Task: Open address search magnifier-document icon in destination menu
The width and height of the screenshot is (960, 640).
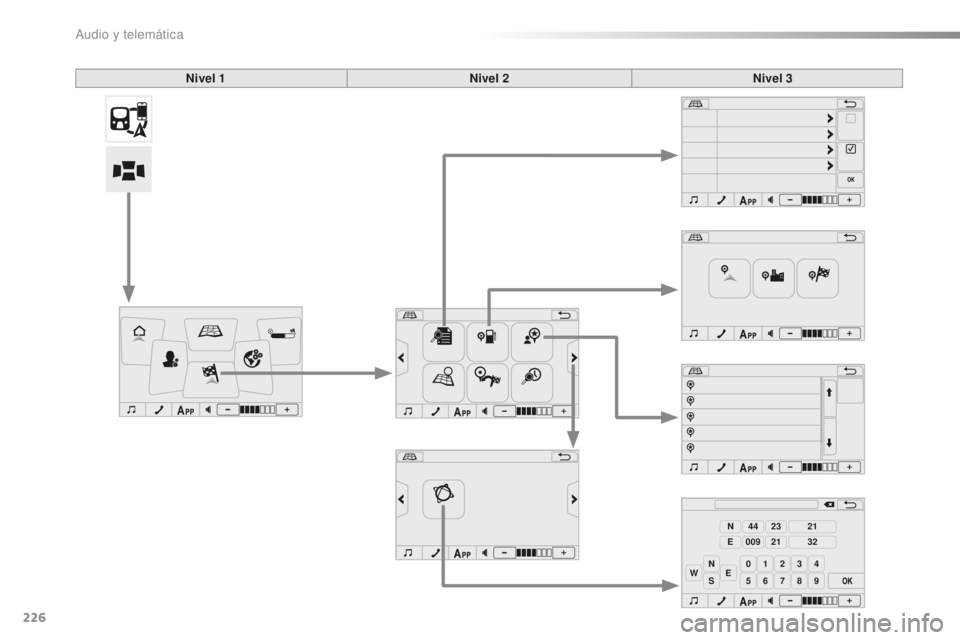Action: click(443, 336)
